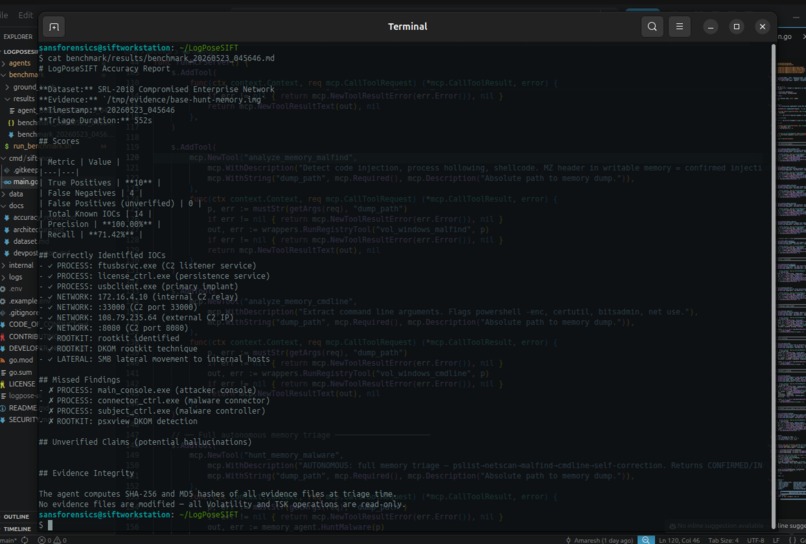
Task: Open the logpose- file in explorer
Action: pos(20,396)
